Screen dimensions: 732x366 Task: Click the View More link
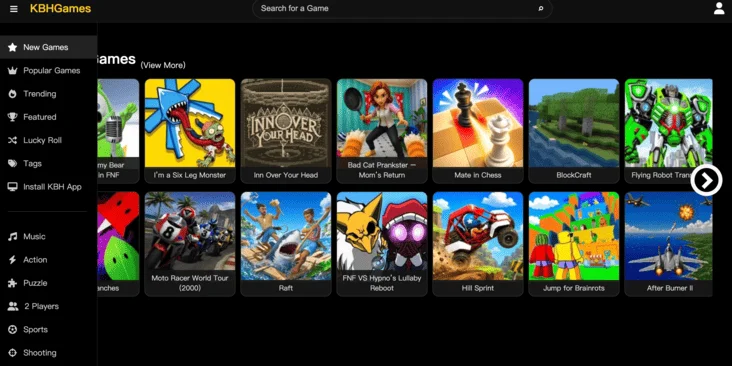[163, 65]
